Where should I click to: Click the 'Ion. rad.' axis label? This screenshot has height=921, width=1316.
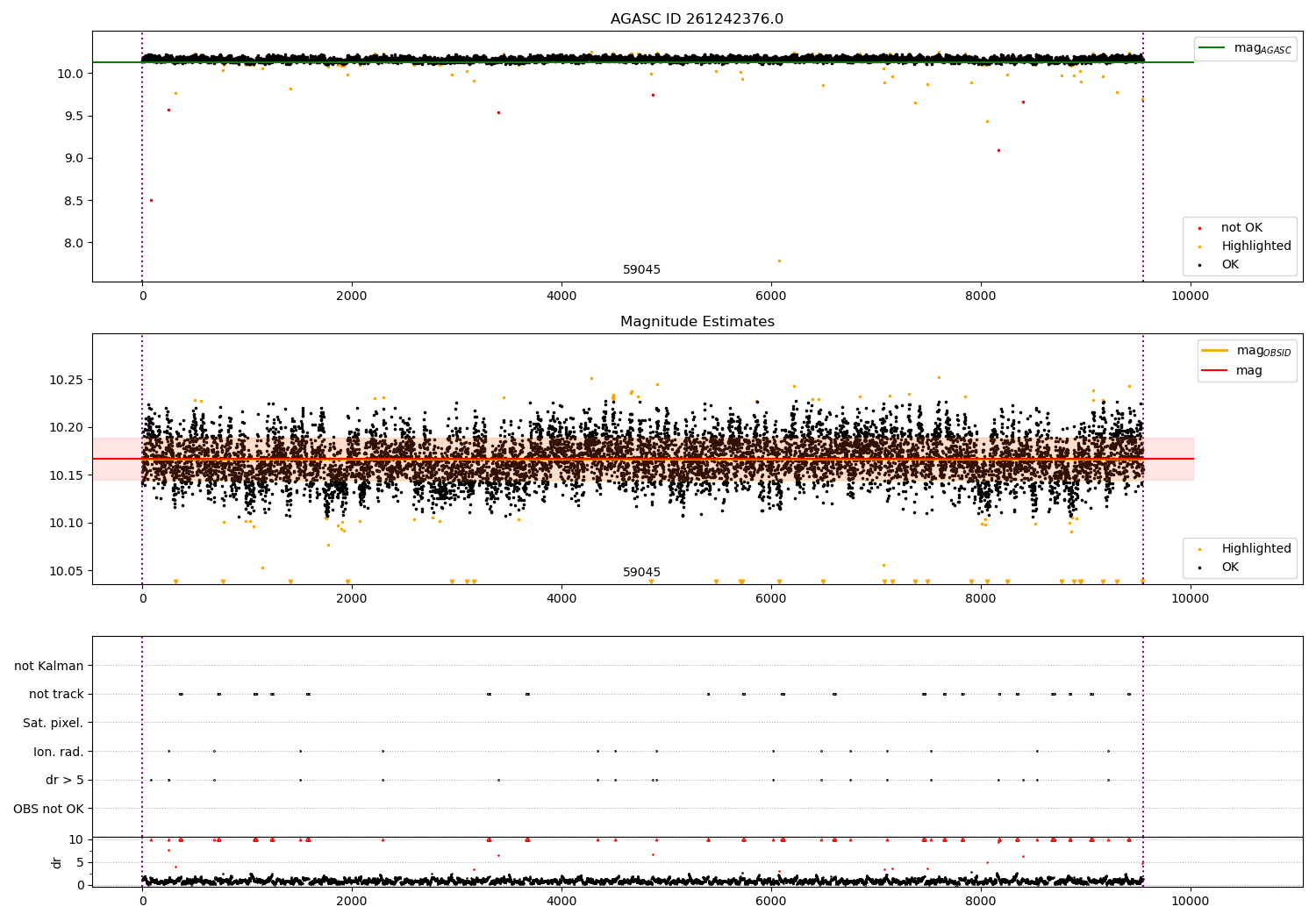pyautogui.click(x=59, y=752)
